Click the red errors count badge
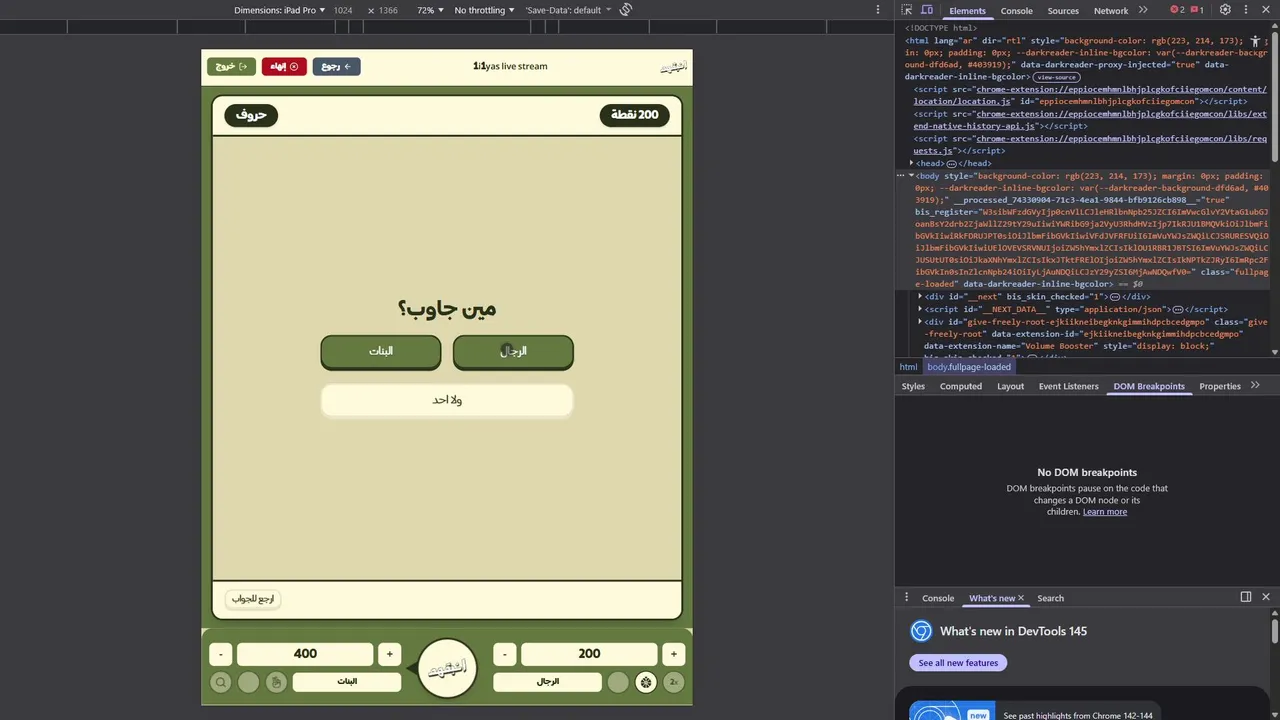 click(x=1177, y=10)
